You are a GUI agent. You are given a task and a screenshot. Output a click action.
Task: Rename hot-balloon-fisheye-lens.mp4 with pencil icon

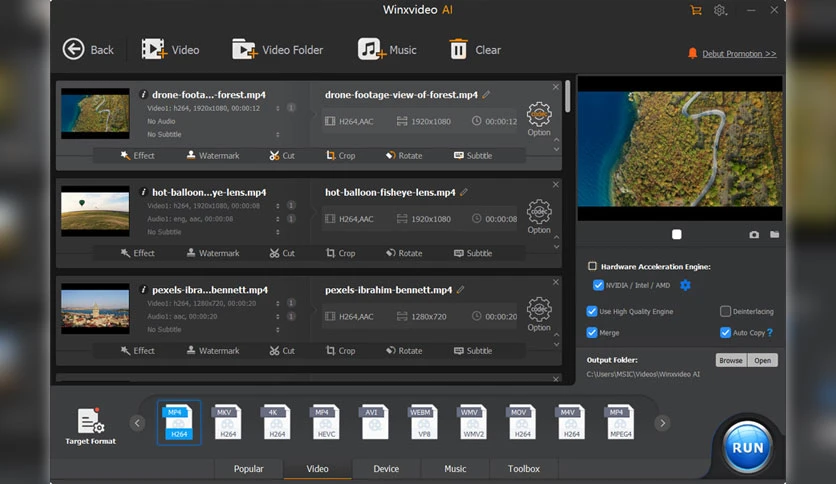tap(464, 192)
